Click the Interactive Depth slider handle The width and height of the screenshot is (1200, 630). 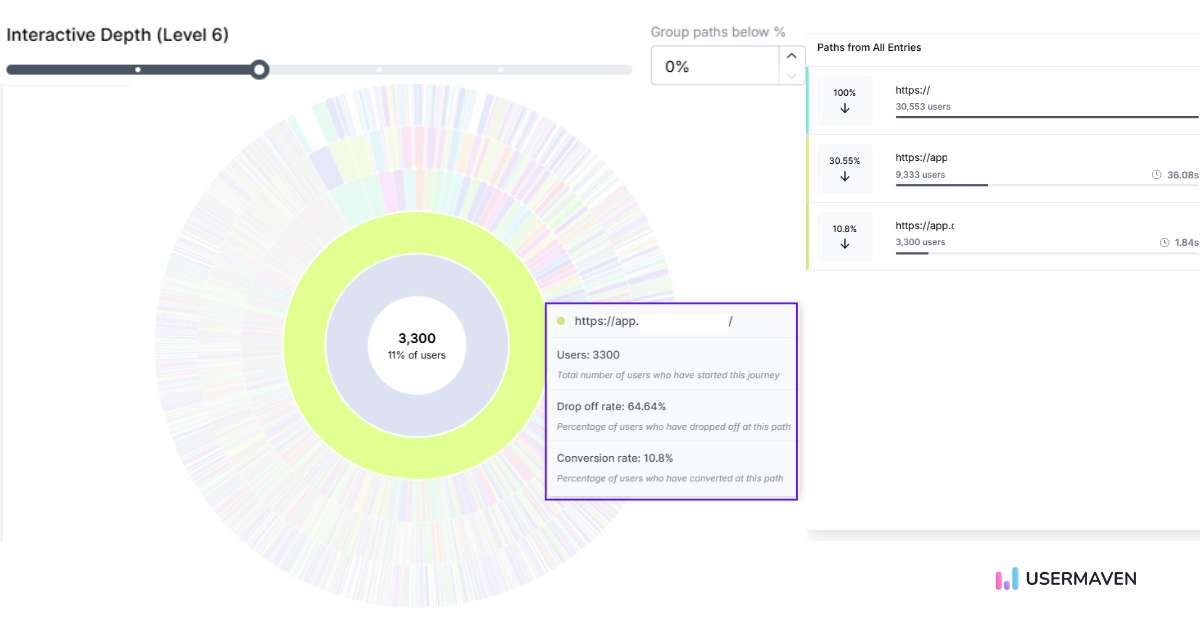259,70
